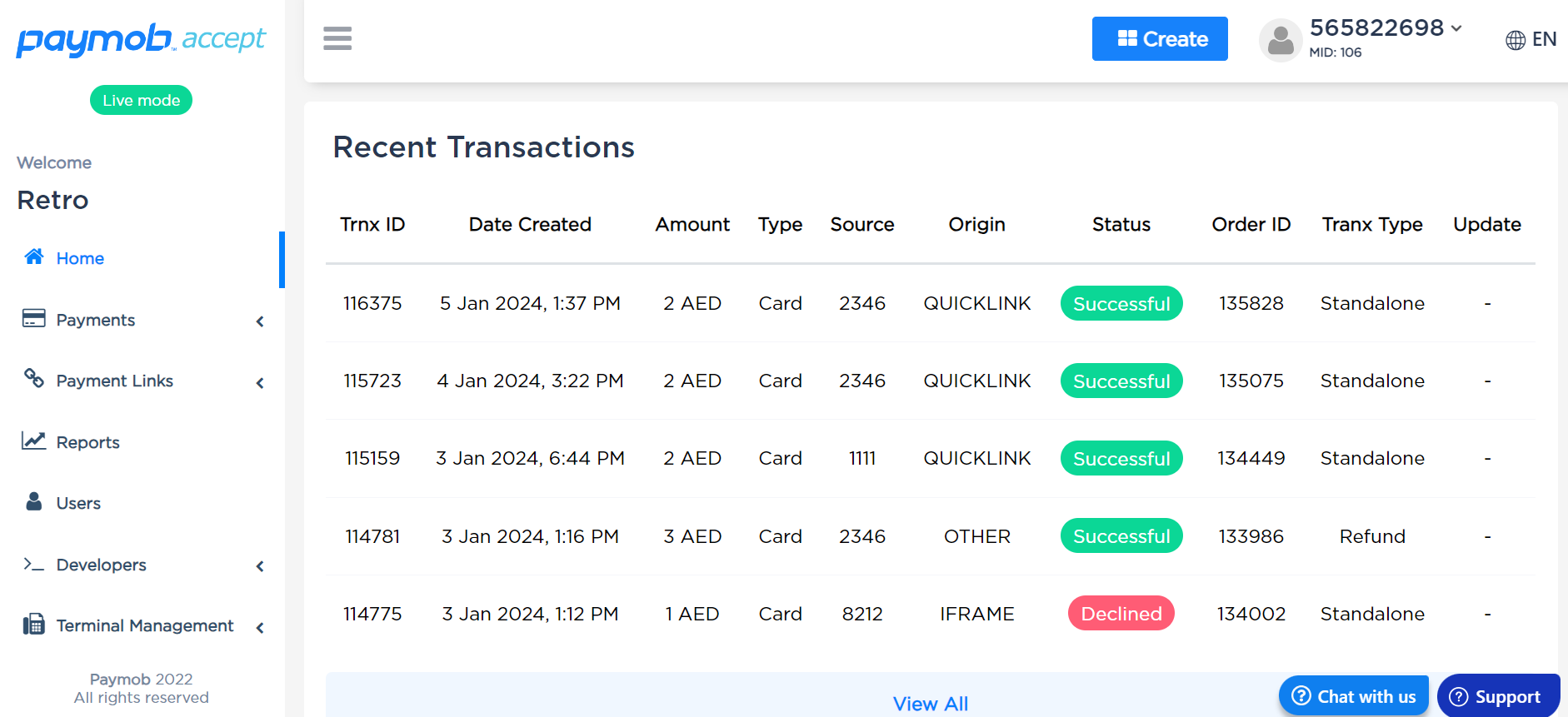Start a chat via Chat with us
The height and width of the screenshot is (717, 1568).
pos(1354,696)
